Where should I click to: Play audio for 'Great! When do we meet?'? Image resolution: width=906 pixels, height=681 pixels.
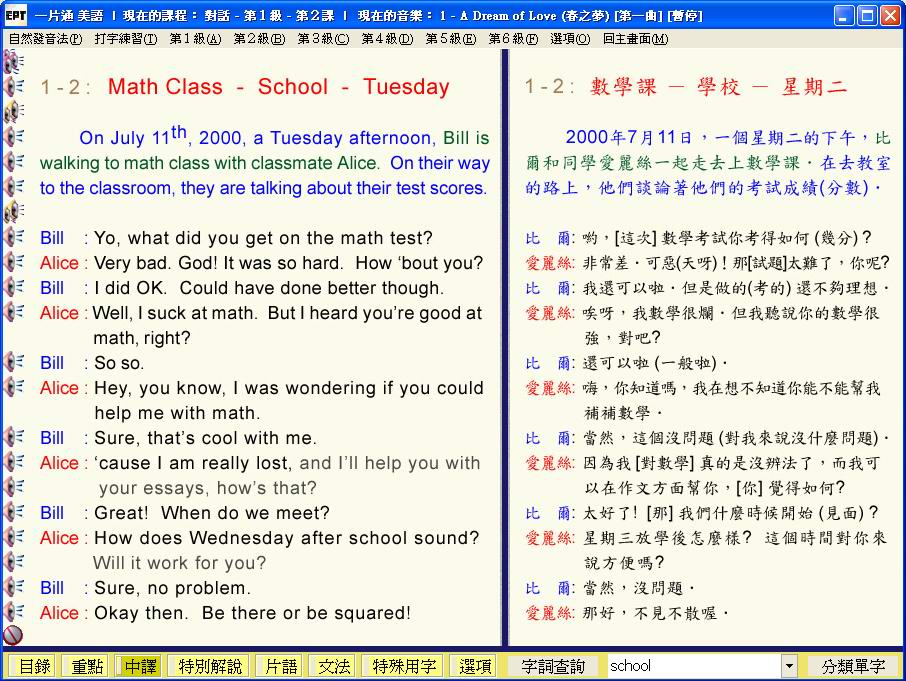coord(13,512)
